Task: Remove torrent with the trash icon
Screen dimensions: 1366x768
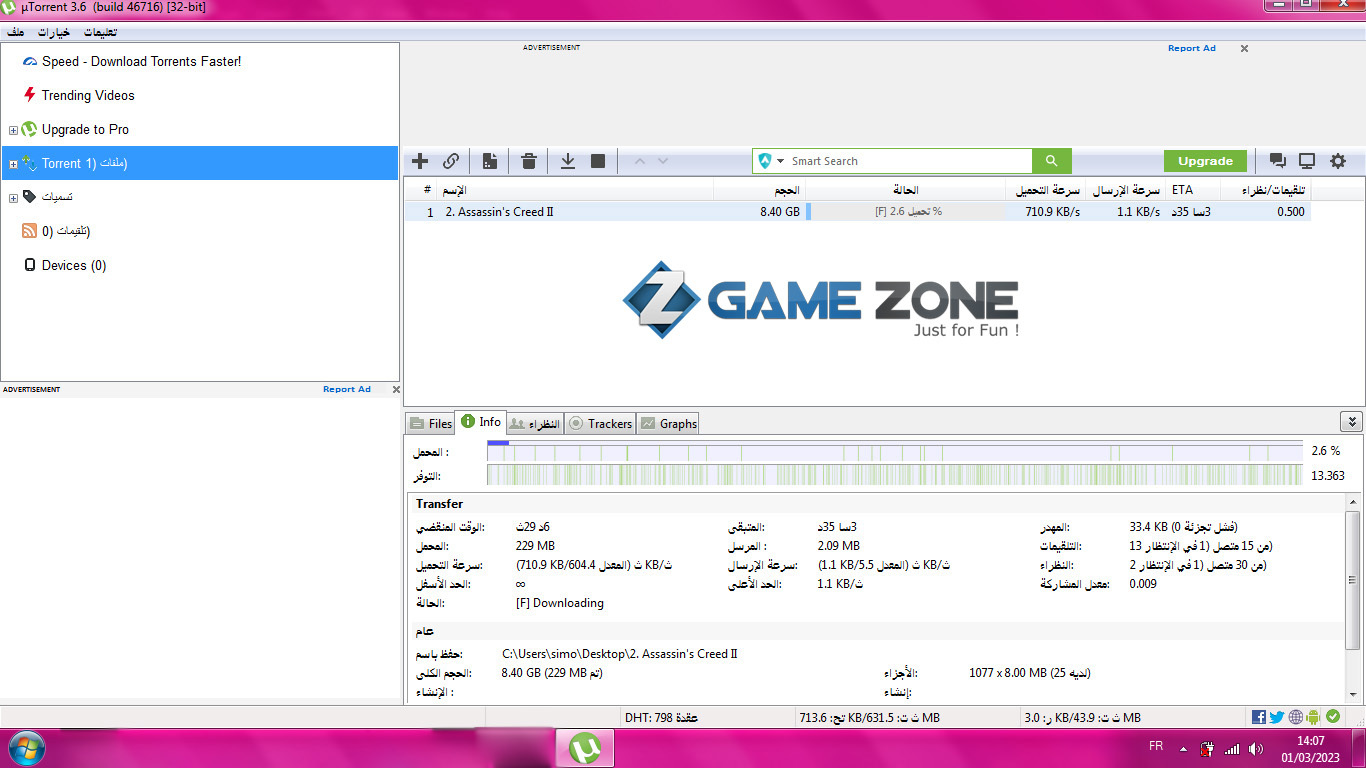Action: pos(529,161)
